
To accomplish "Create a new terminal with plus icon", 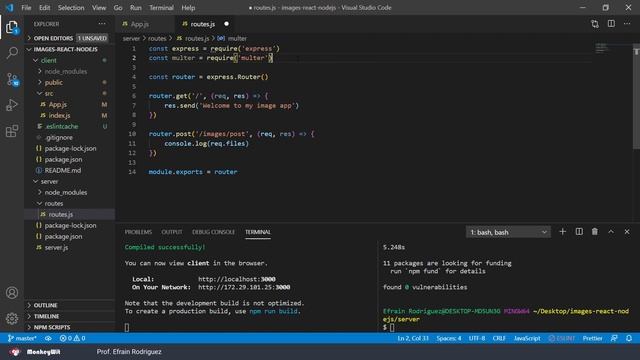I will coord(562,232).
